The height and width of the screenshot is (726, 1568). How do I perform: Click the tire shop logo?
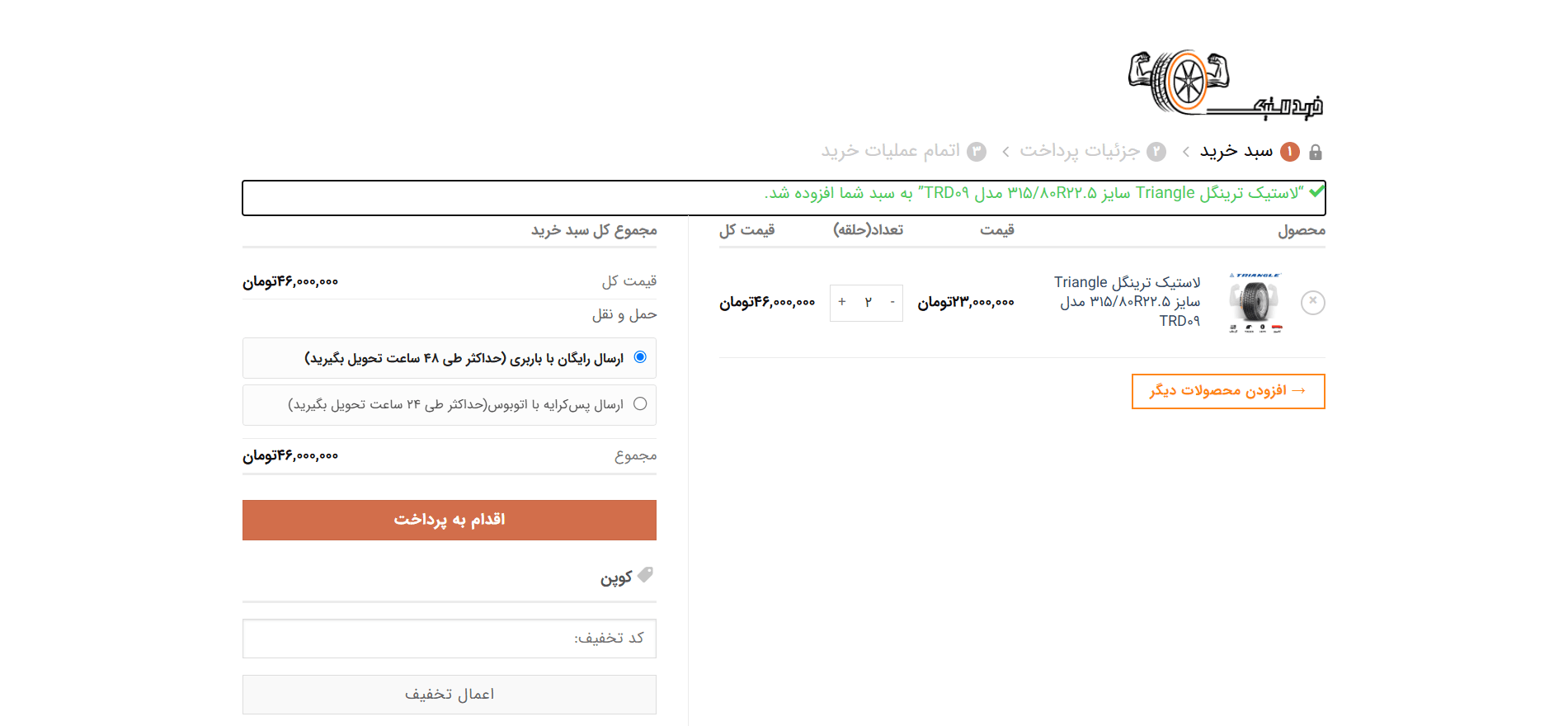pos(1225,83)
